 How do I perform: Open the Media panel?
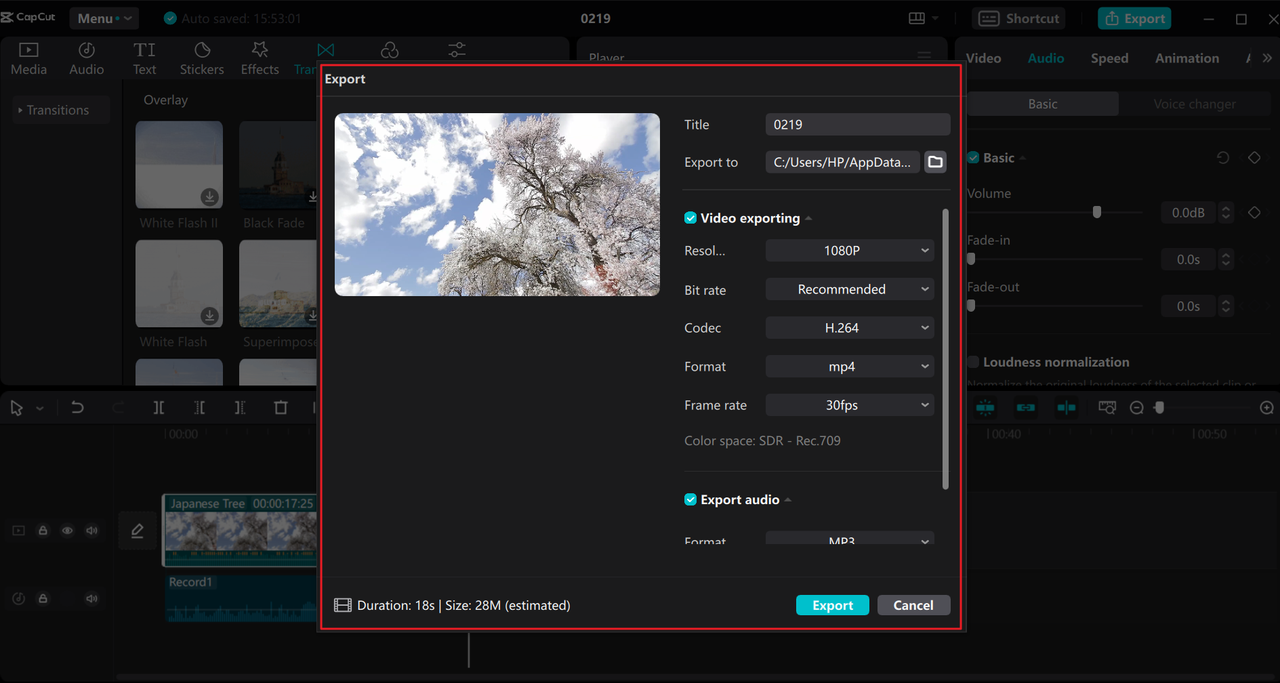(28, 59)
